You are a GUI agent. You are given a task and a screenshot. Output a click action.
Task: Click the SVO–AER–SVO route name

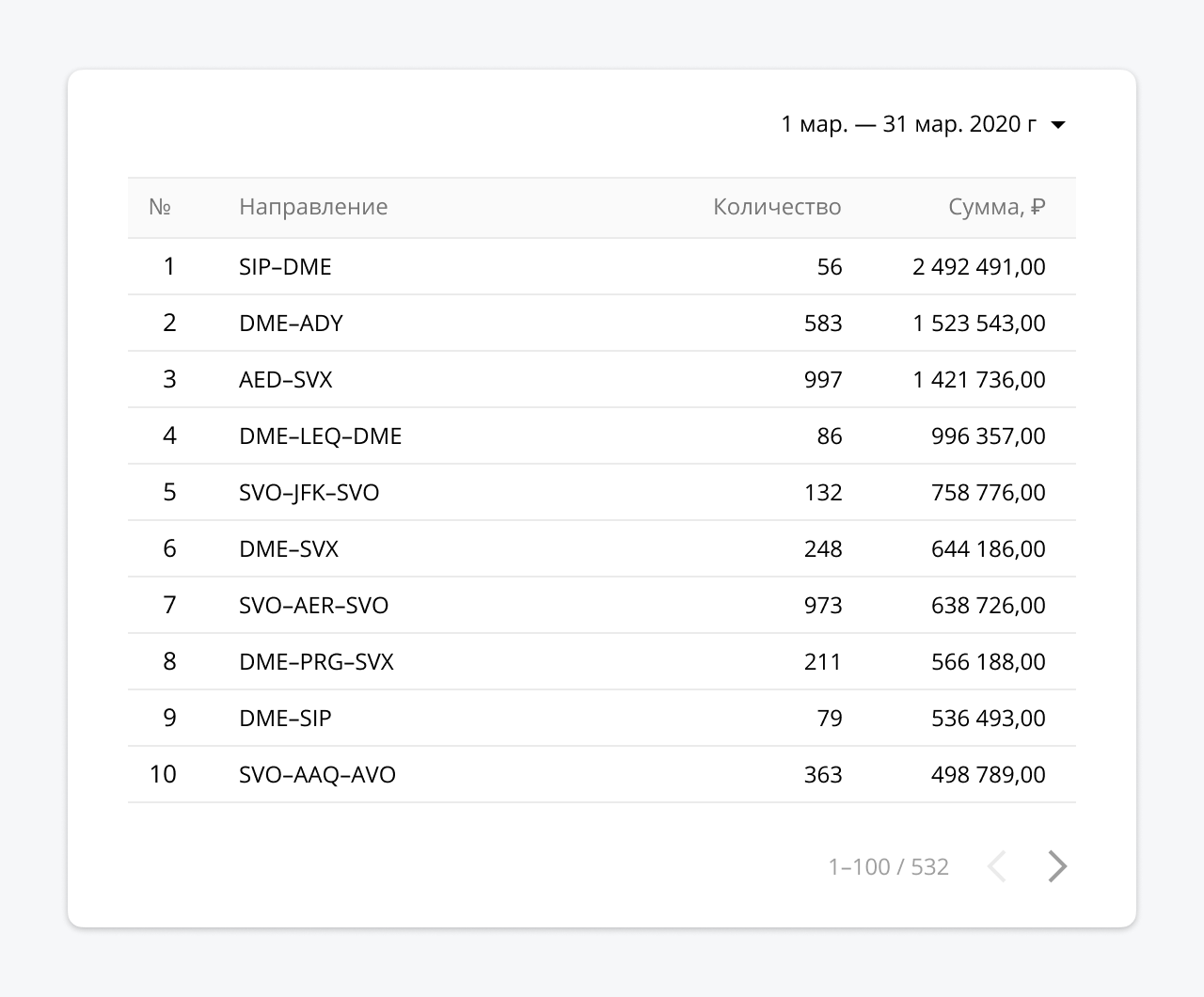coord(313,605)
